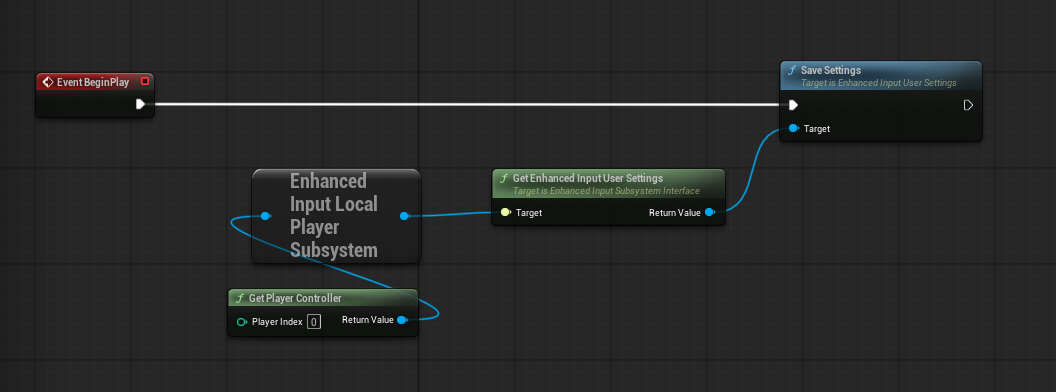This screenshot has height=392, width=1056.
Task: Click the Player Index value field
Action: click(x=314, y=322)
